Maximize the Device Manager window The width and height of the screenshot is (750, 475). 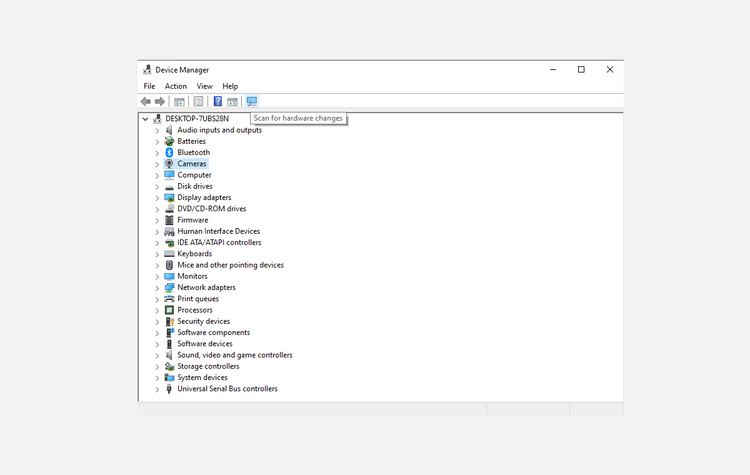(581, 70)
